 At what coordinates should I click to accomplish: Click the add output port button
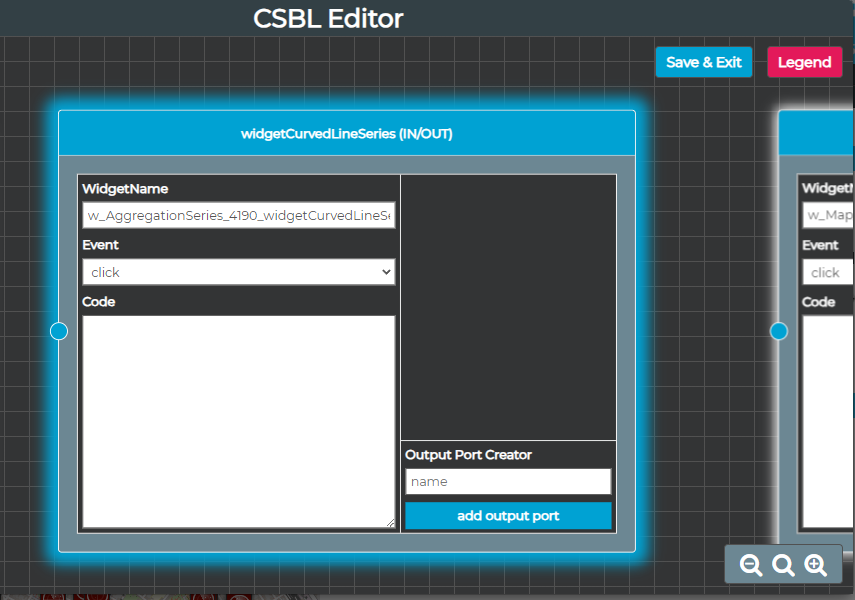pyautogui.click(x=508, y=516)
